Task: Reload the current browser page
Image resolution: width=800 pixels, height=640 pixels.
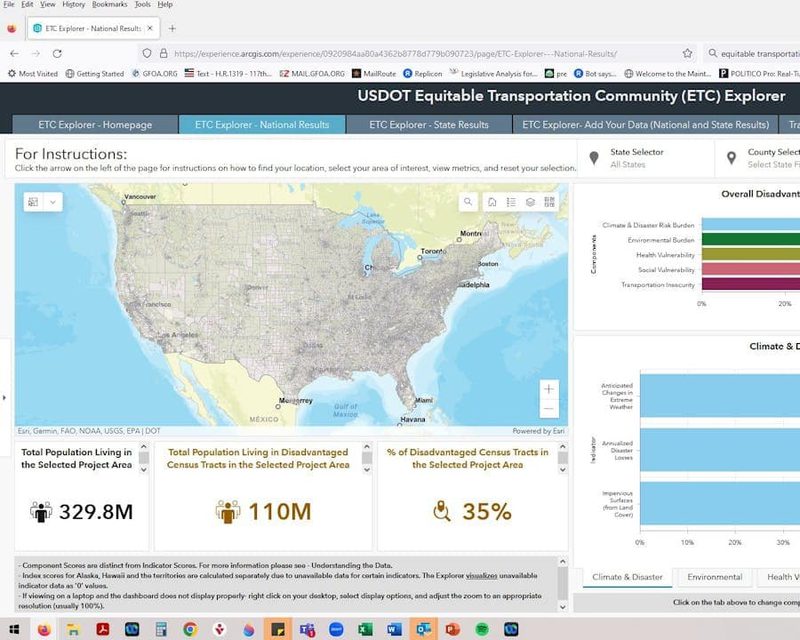Action: [57, 54]
